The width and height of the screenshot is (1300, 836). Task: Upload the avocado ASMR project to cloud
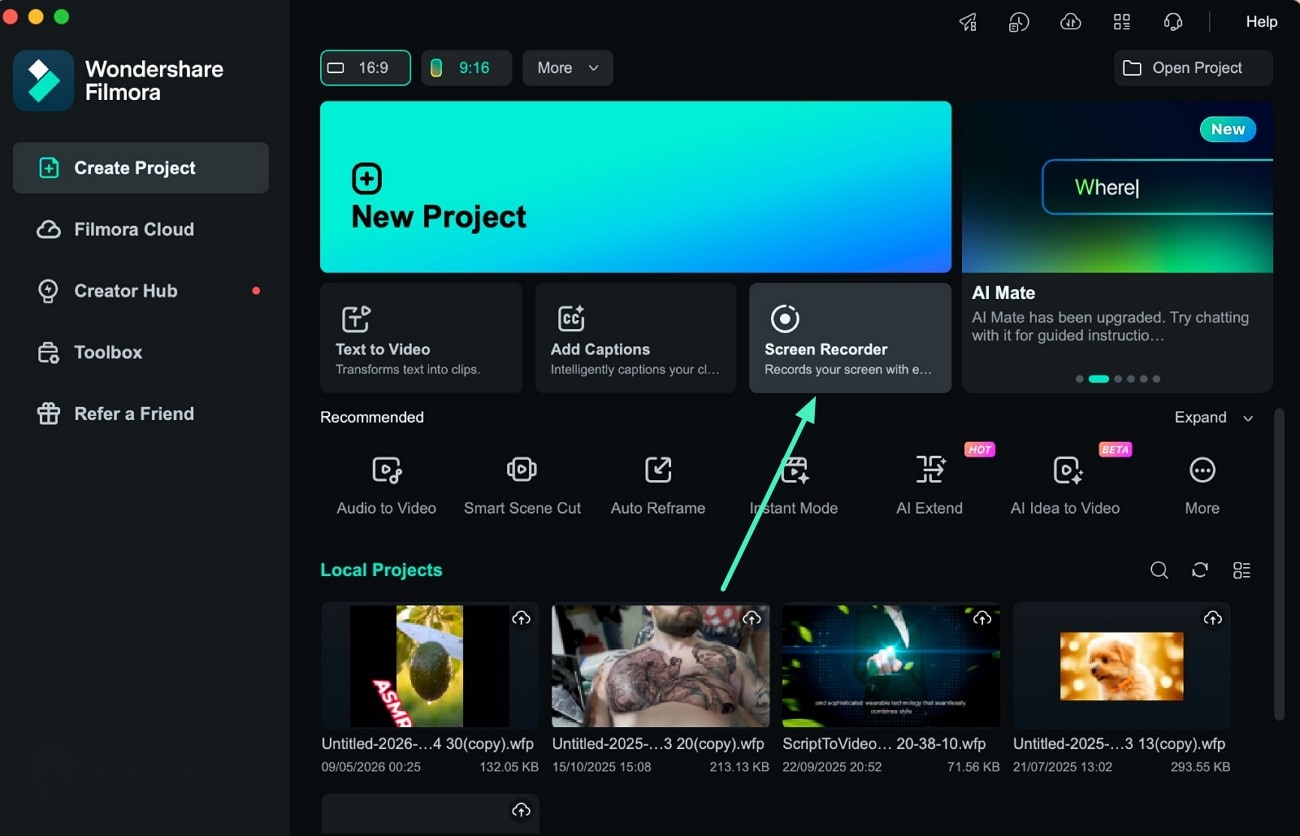point(521,619)
